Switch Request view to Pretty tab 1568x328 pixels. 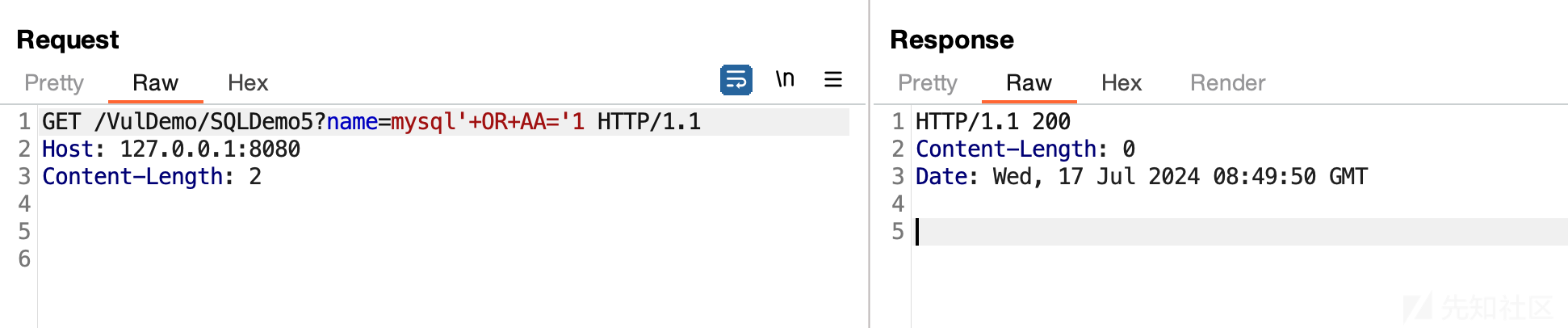click(x=54, y=82)
